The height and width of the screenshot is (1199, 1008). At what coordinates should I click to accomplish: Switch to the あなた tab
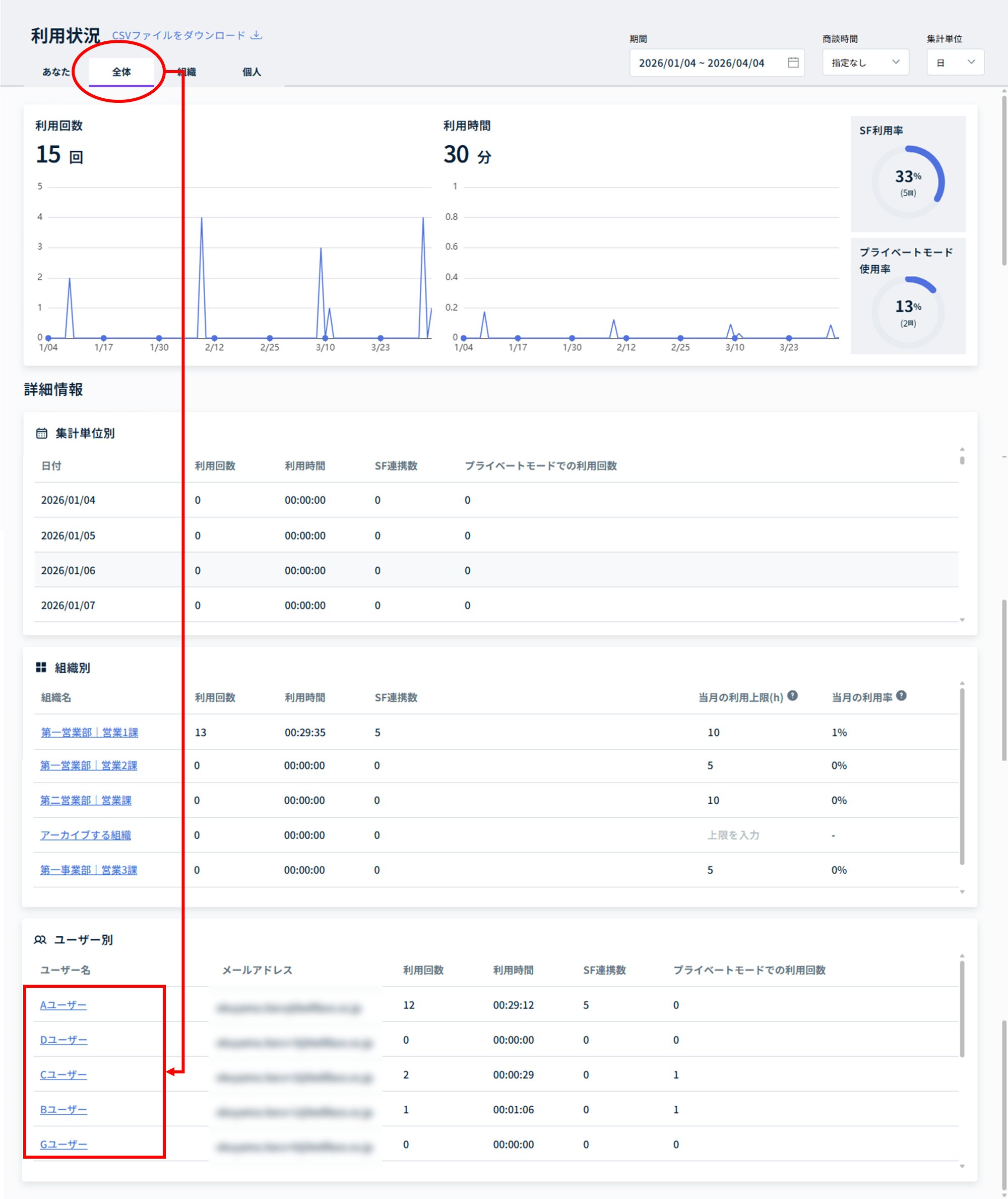(x=56, y=72)
